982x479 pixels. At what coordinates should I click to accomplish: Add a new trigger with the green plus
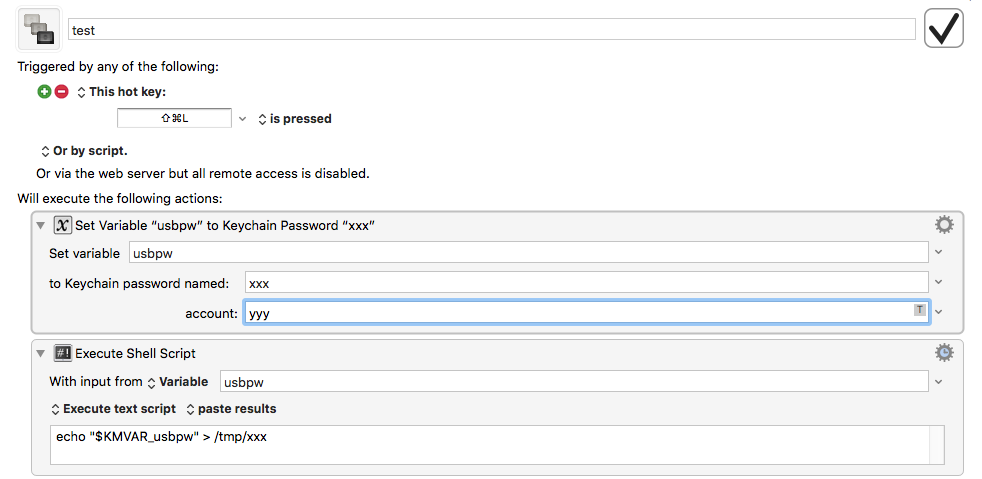click(x=44, y=92)
